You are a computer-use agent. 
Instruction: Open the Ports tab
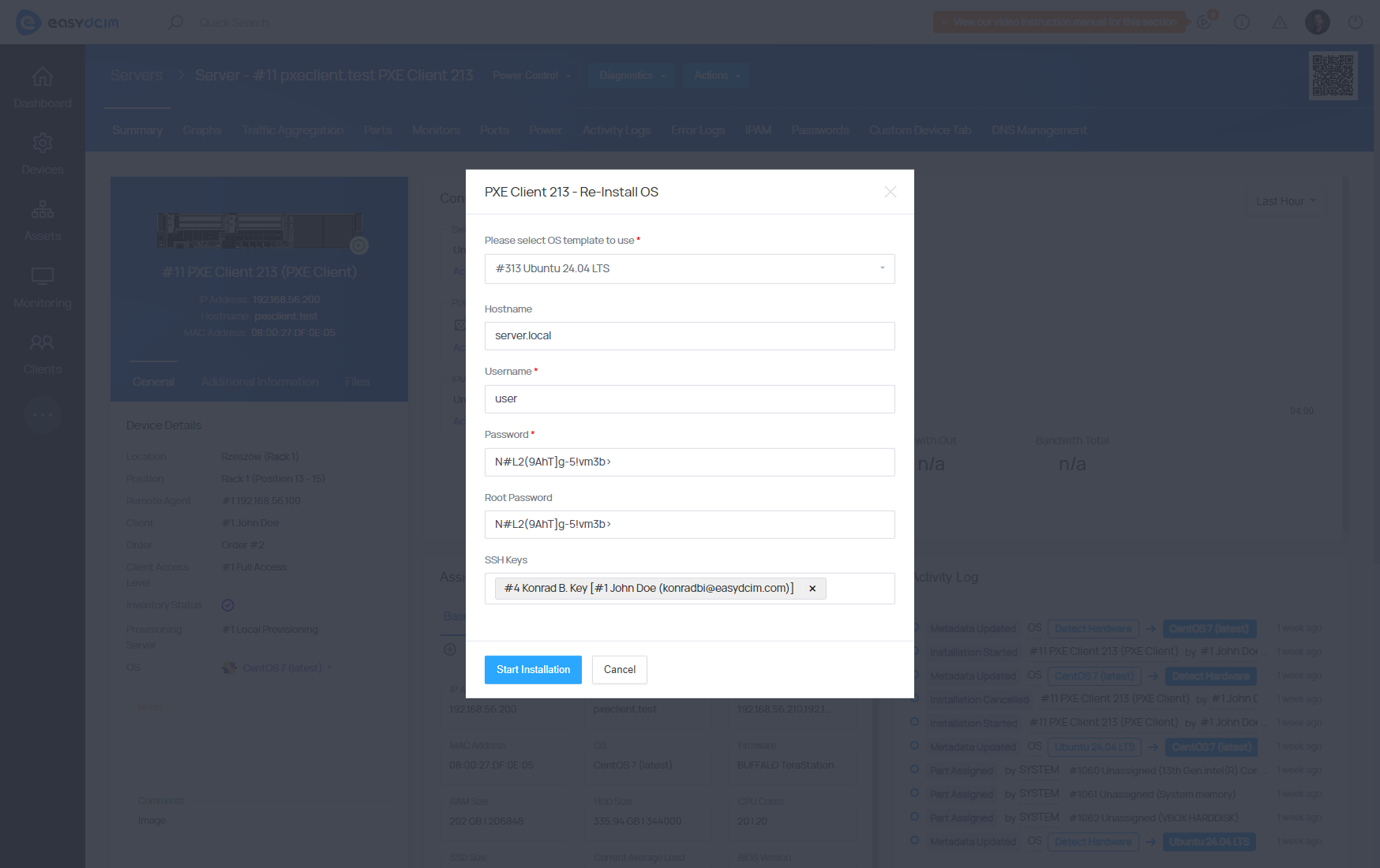pos(494,130)
